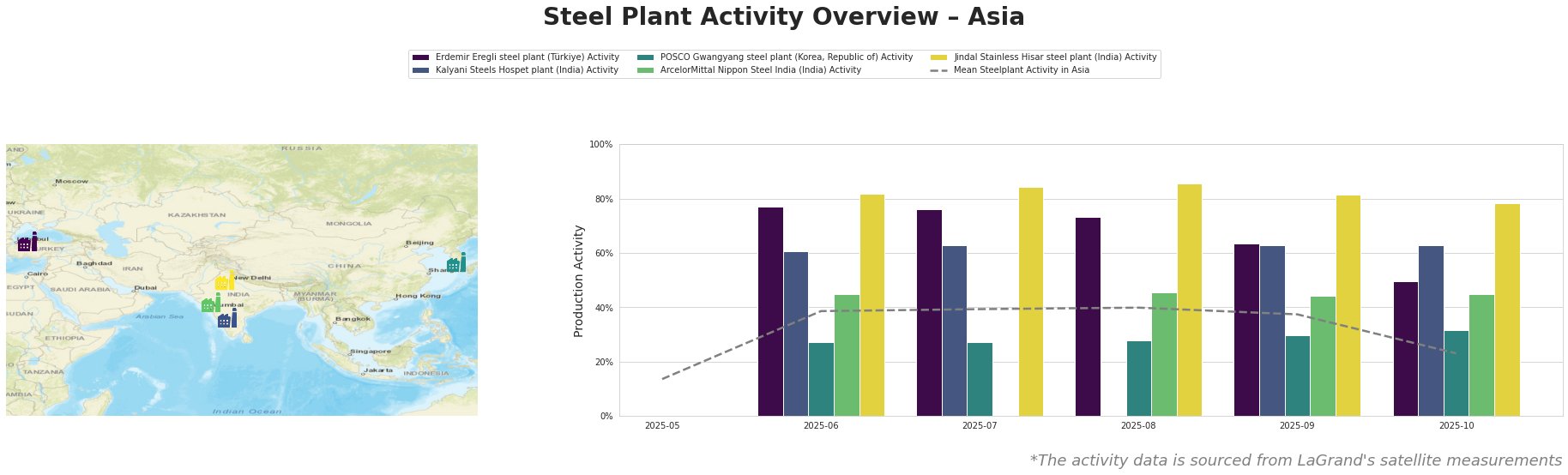Click the Kalyani Steels Hospet legend label
The height and width of the screenshot is (475, 1568).
[527, 70]
